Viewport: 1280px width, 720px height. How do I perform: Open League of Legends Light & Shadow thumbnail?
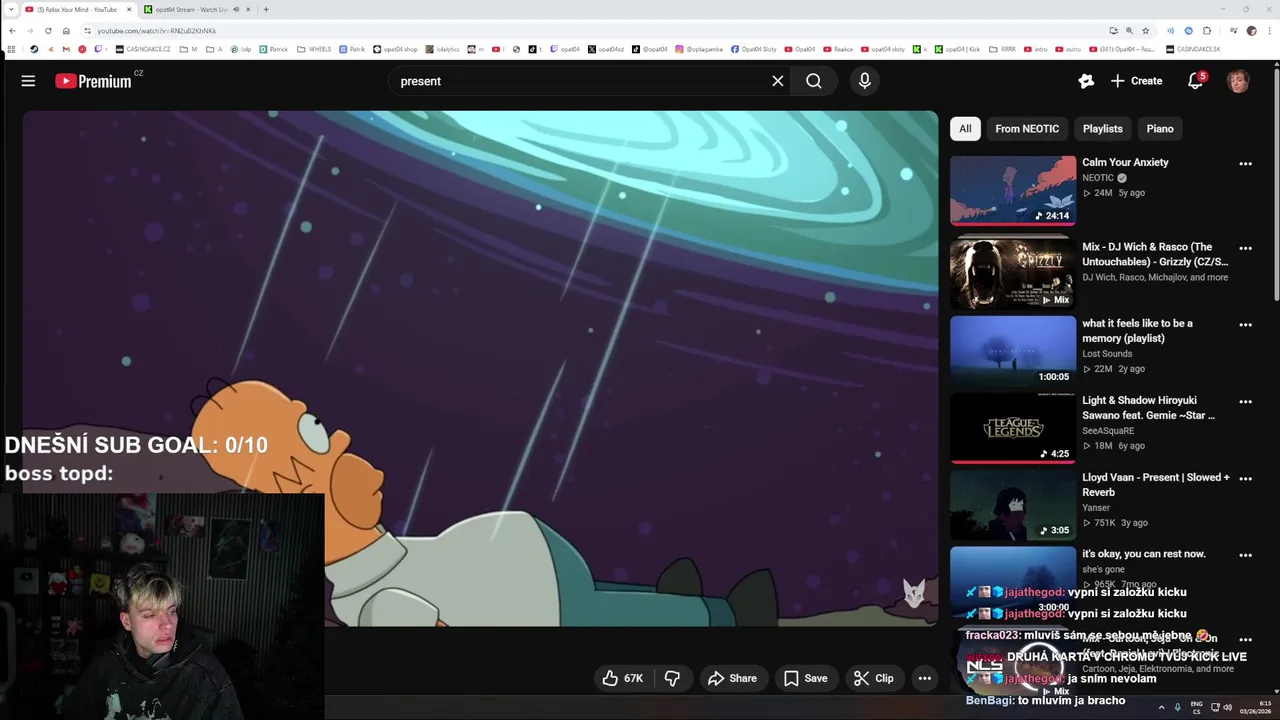point(1013,427)
